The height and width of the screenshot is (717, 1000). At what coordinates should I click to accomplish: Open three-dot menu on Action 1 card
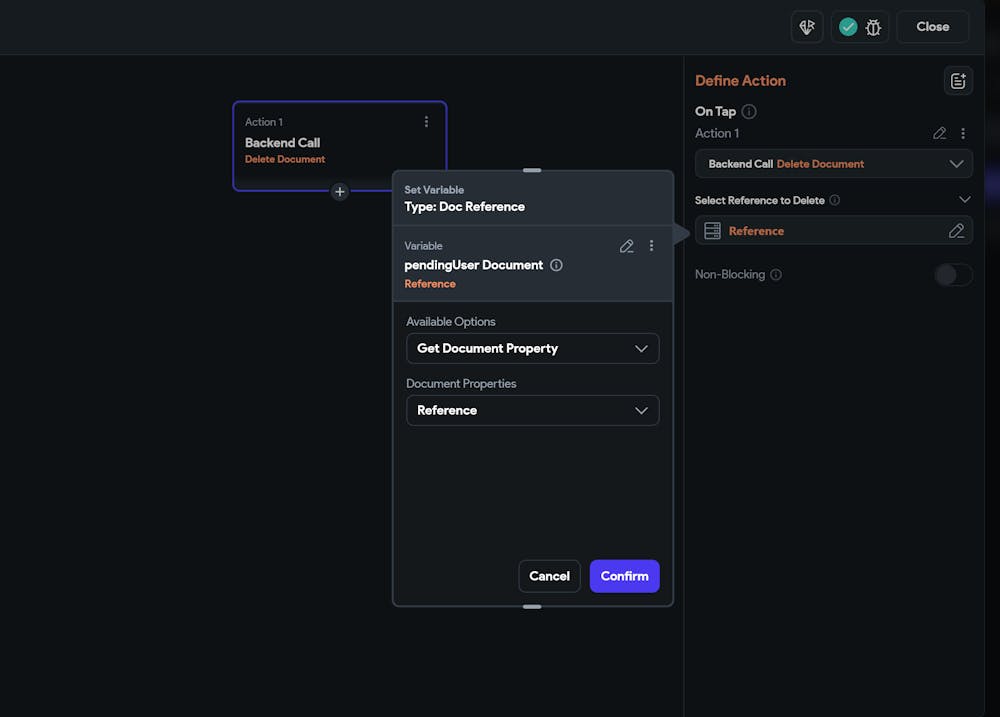426,122
